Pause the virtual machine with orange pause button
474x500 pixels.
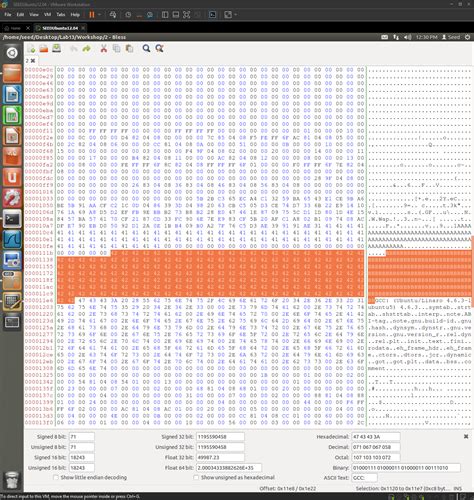[x=92, y=15]
